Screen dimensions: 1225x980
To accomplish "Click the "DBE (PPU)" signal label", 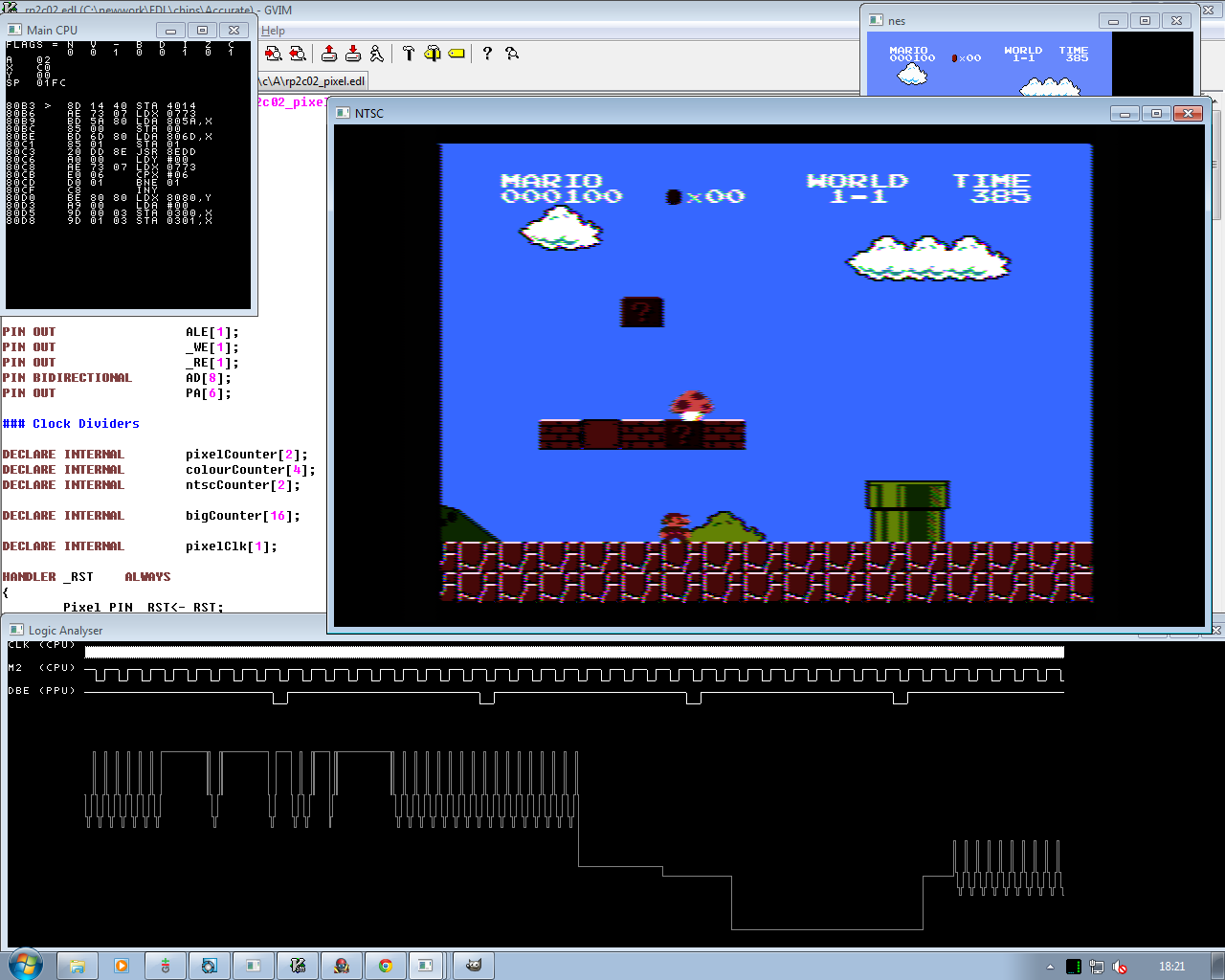I will (41, 691).
